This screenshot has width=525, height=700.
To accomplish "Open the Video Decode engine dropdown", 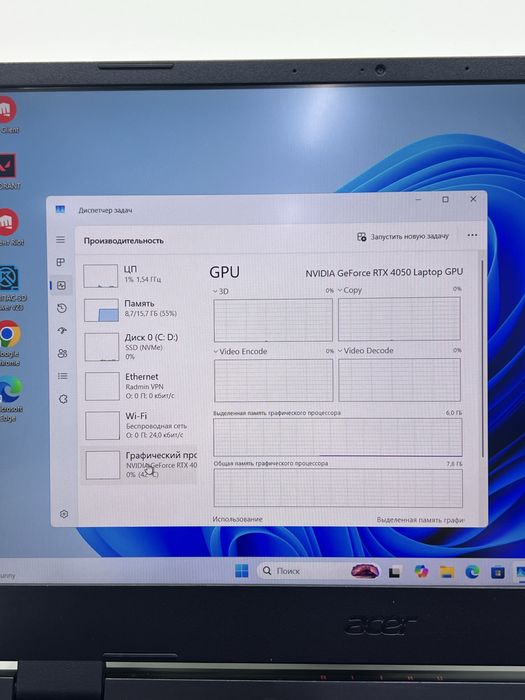I will [x=340, y=351].
